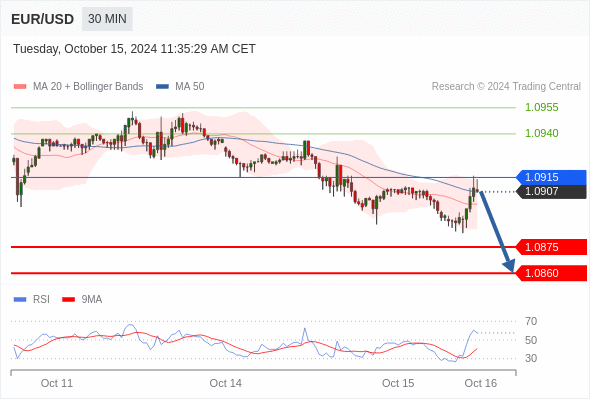
Task: Click the RSI blue legend swatch
Action: [x=20, y=300]
